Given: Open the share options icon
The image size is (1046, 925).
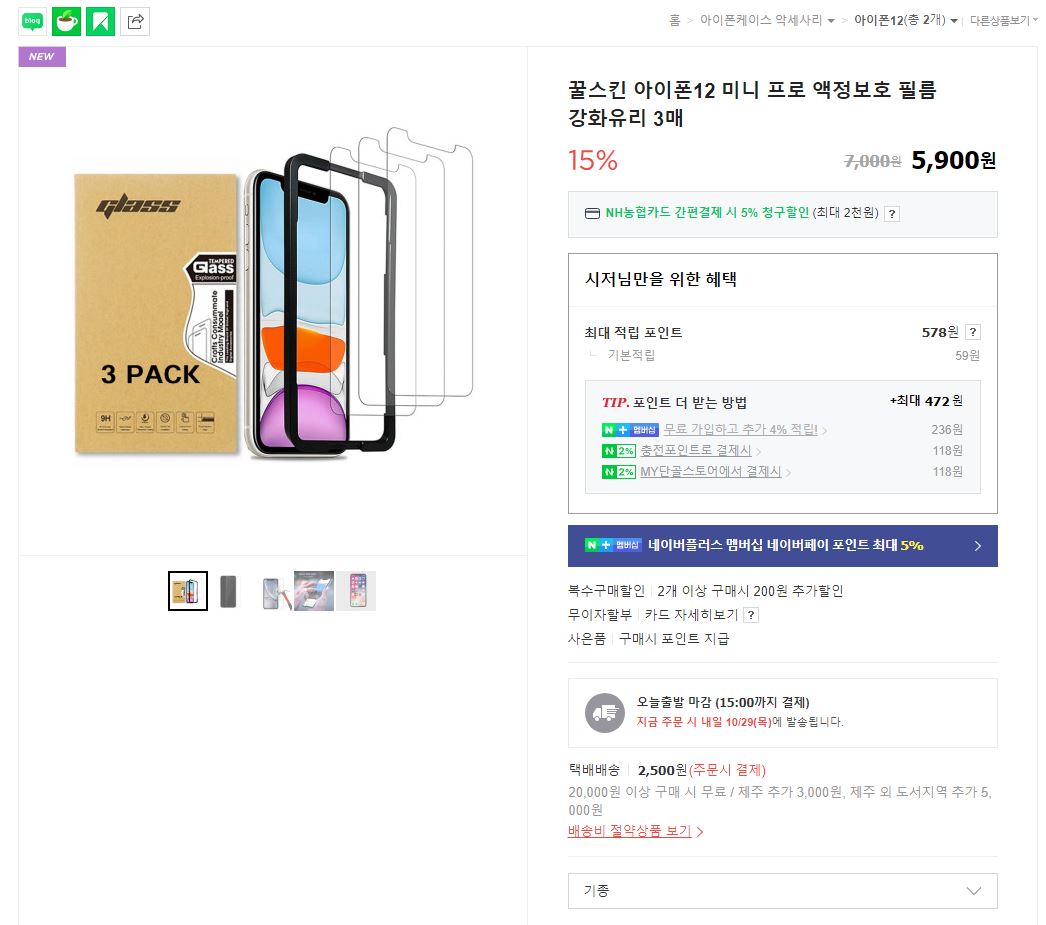Looking at the screenshot, I should 135,20.
